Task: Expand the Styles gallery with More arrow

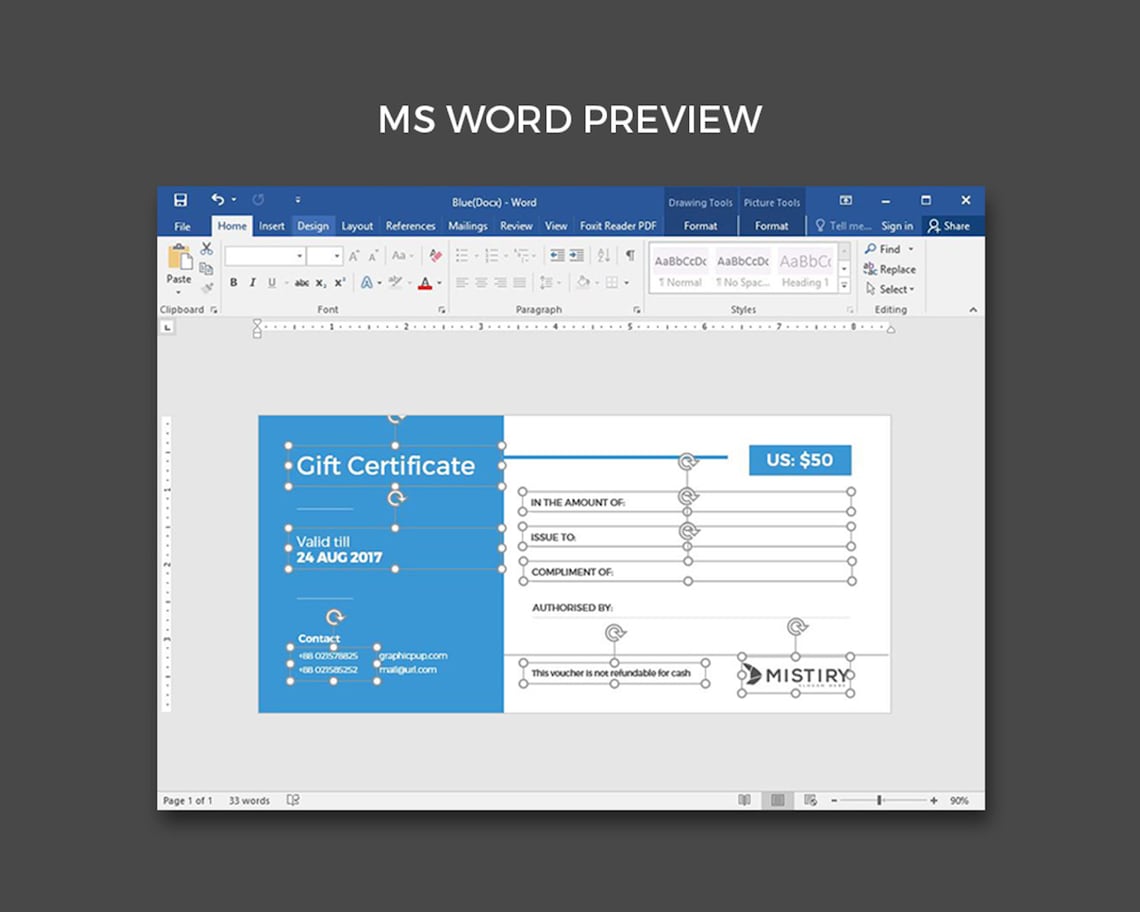Action: [843, 286]
